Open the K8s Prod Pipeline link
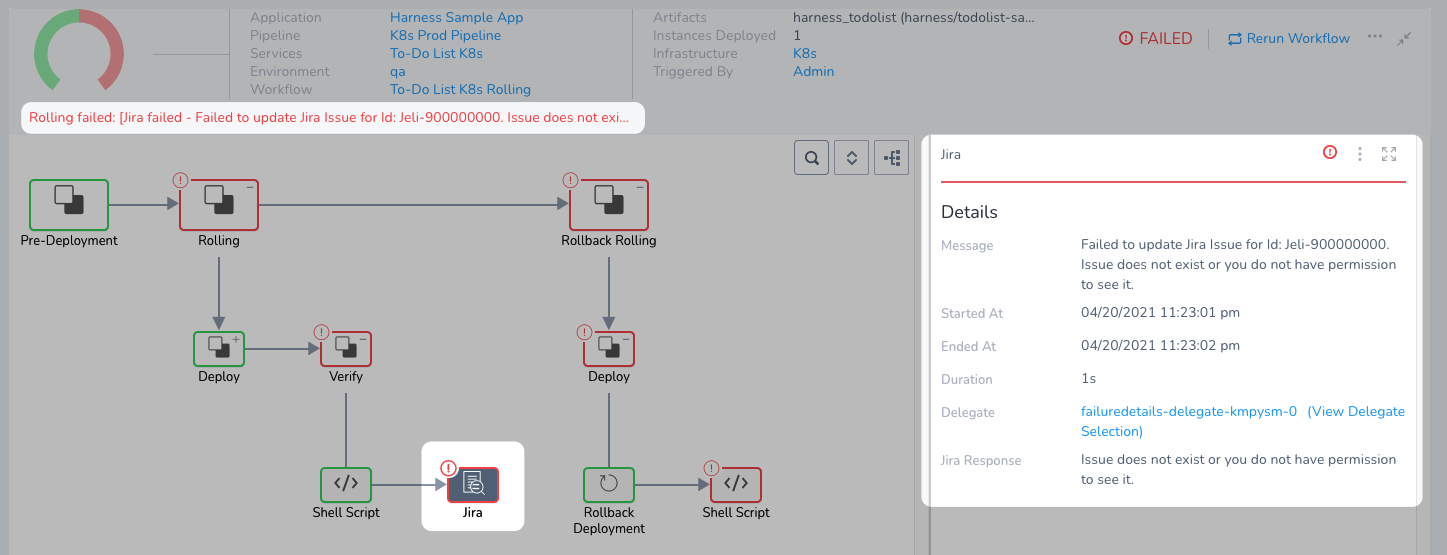The image size is (1447, 555). (445, 35)
